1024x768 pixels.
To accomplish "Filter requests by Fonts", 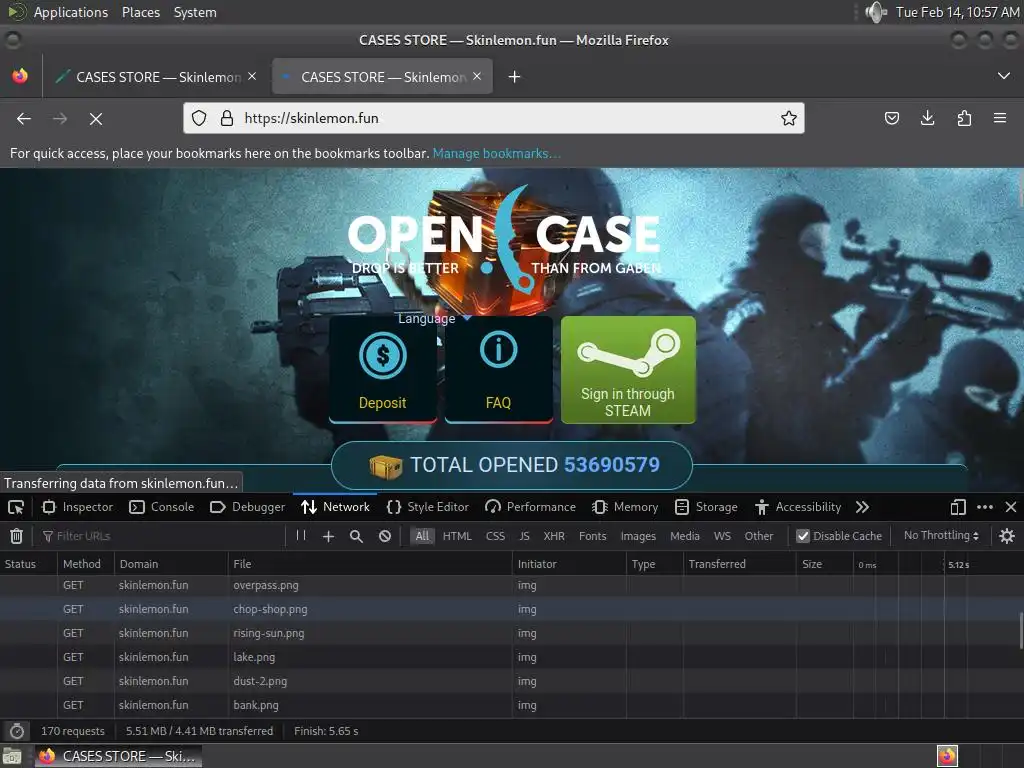I will [592, 536].
